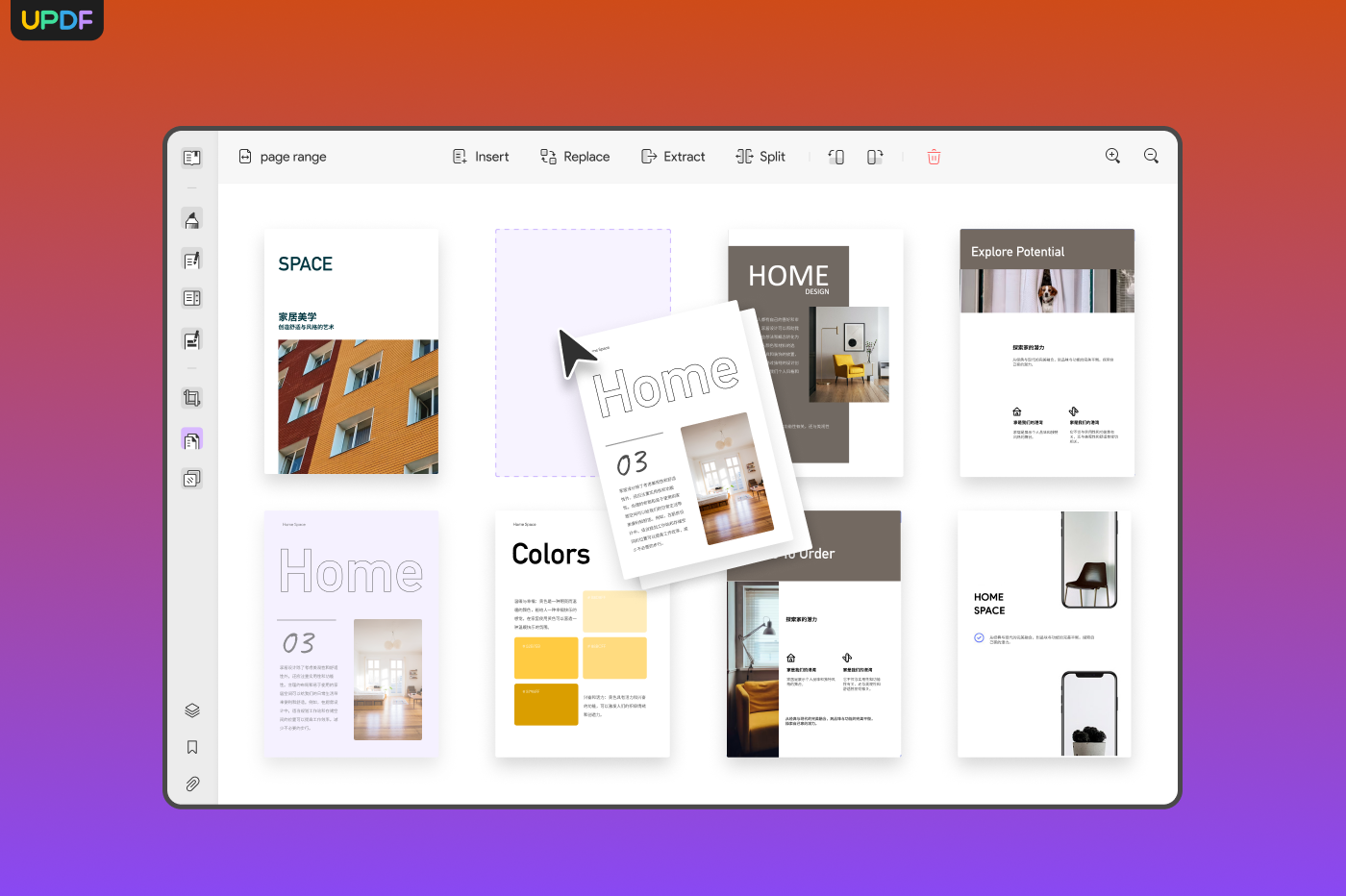The width and height of the screenshot is (1346, 896).
Task: Rotate page clockwise icon
Action: coord(875,157)
